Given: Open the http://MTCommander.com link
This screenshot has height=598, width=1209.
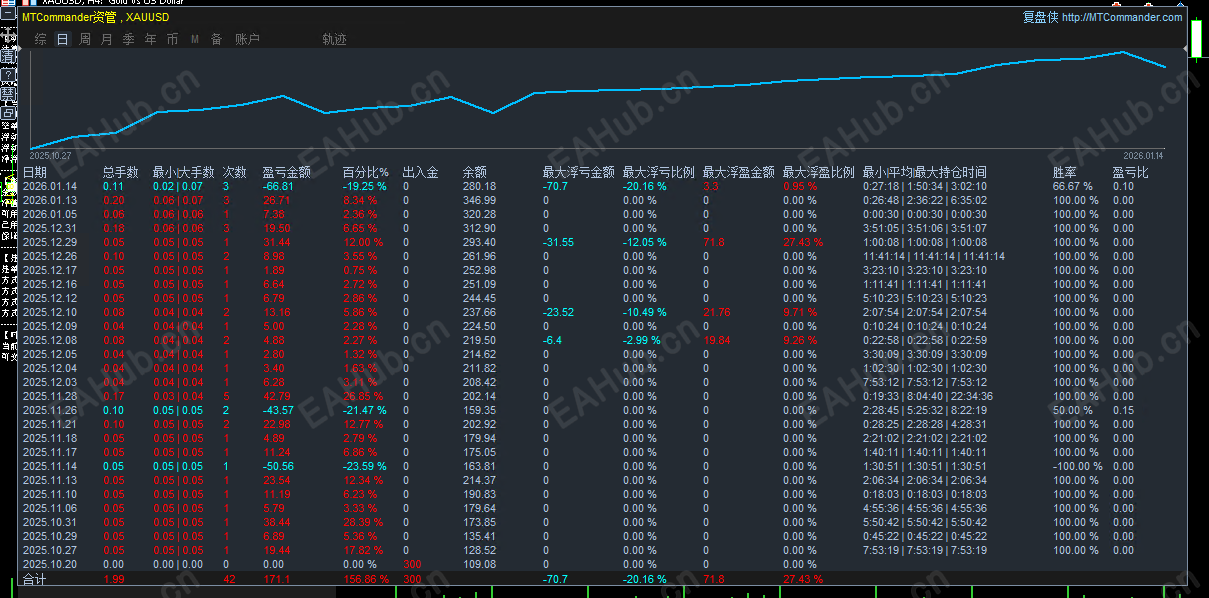Looking at the screenshot, I should (x=1122, y=17).
